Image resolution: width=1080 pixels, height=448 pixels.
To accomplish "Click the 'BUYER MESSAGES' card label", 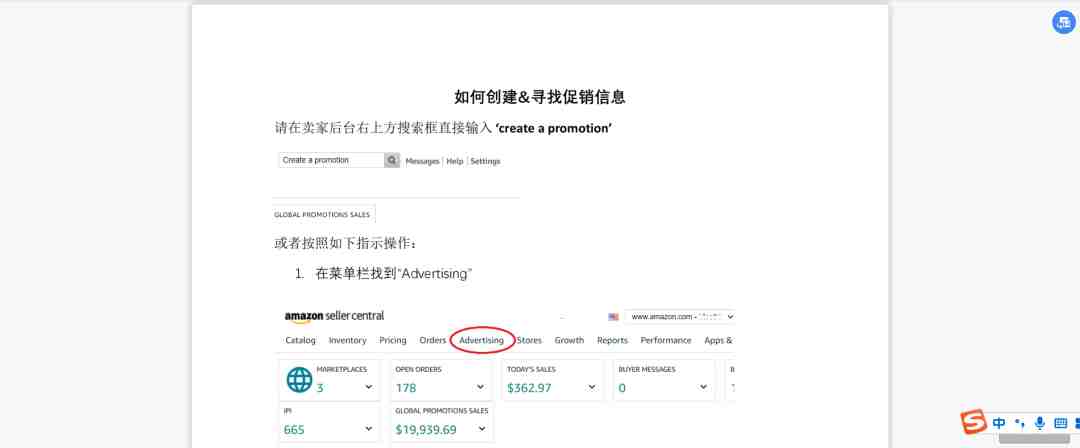I will (x=647, y=369).
